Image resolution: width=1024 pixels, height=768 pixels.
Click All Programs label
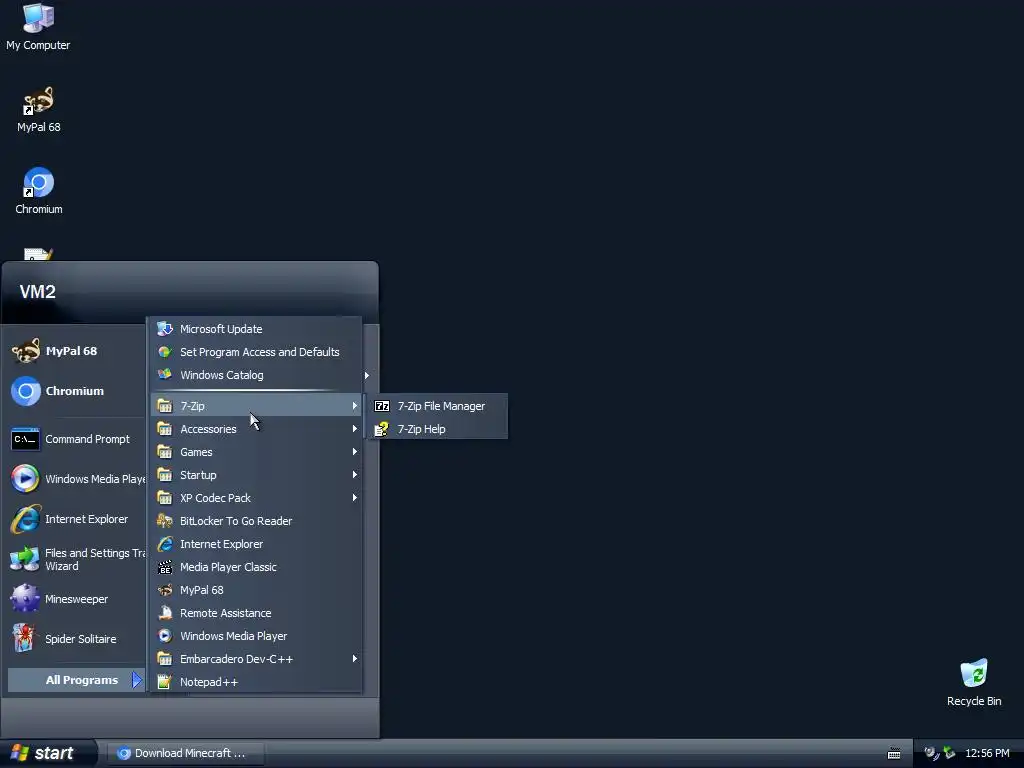(x=82, y=680)
